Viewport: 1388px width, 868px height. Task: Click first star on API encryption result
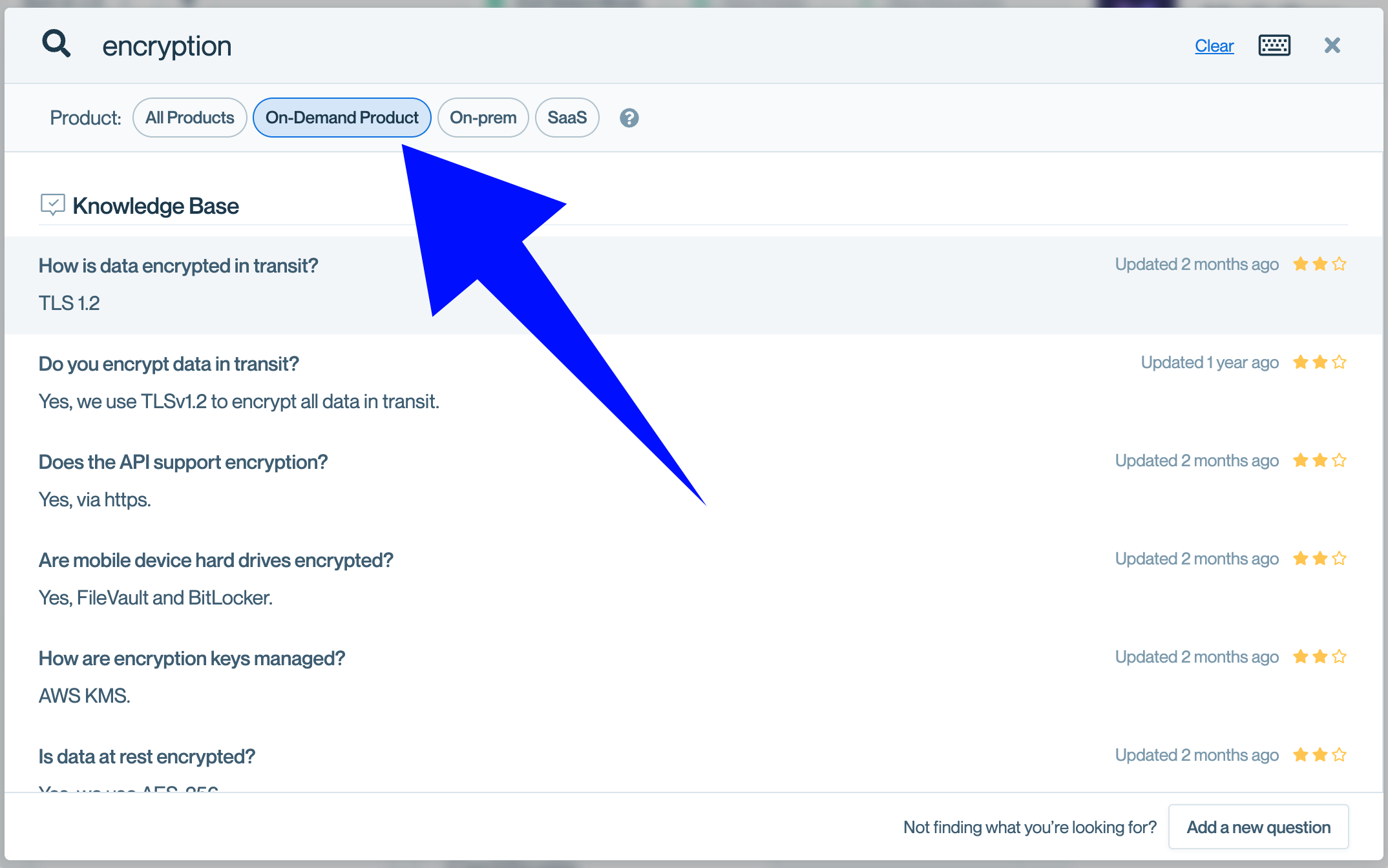pyautogui.click(x=1300, y=460)
